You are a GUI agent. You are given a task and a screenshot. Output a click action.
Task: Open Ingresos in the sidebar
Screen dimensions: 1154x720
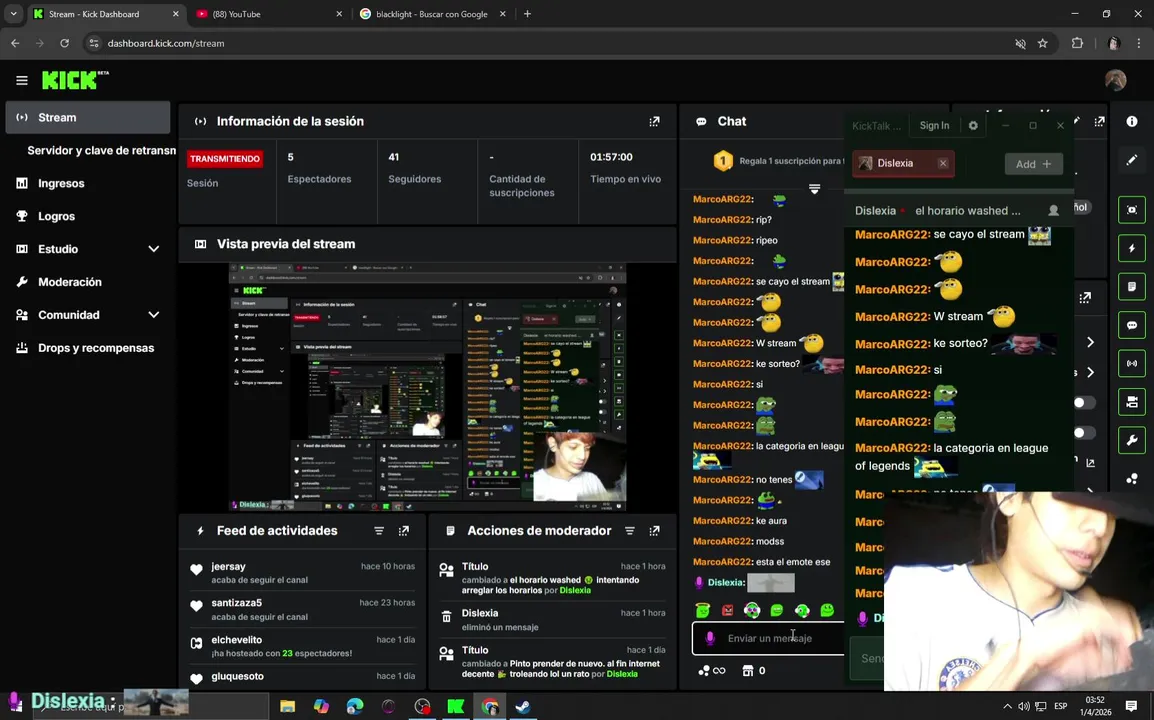pos(61,183)
